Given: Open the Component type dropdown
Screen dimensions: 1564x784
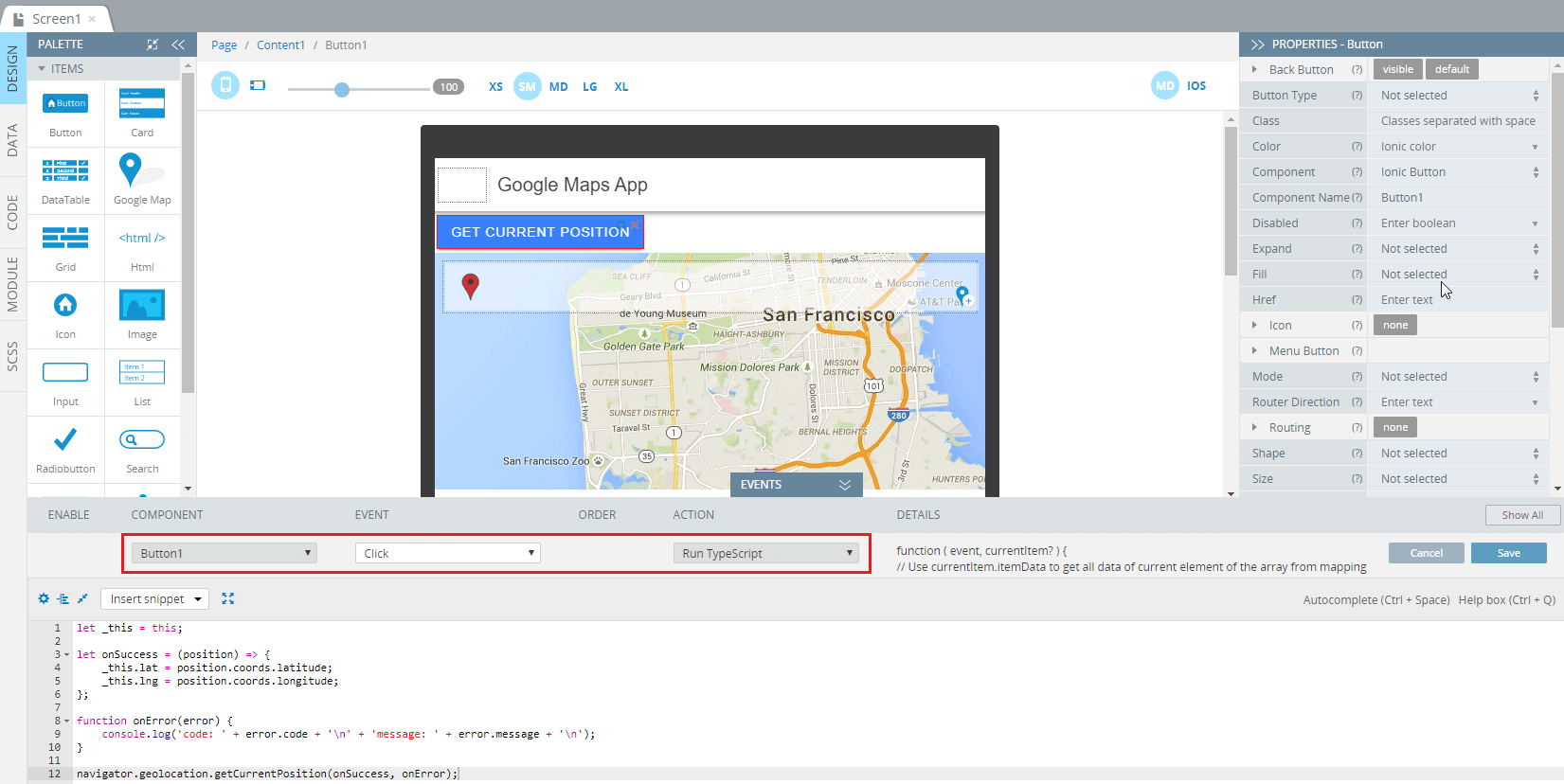Looking at the screenshot, I should point(1458,172).
